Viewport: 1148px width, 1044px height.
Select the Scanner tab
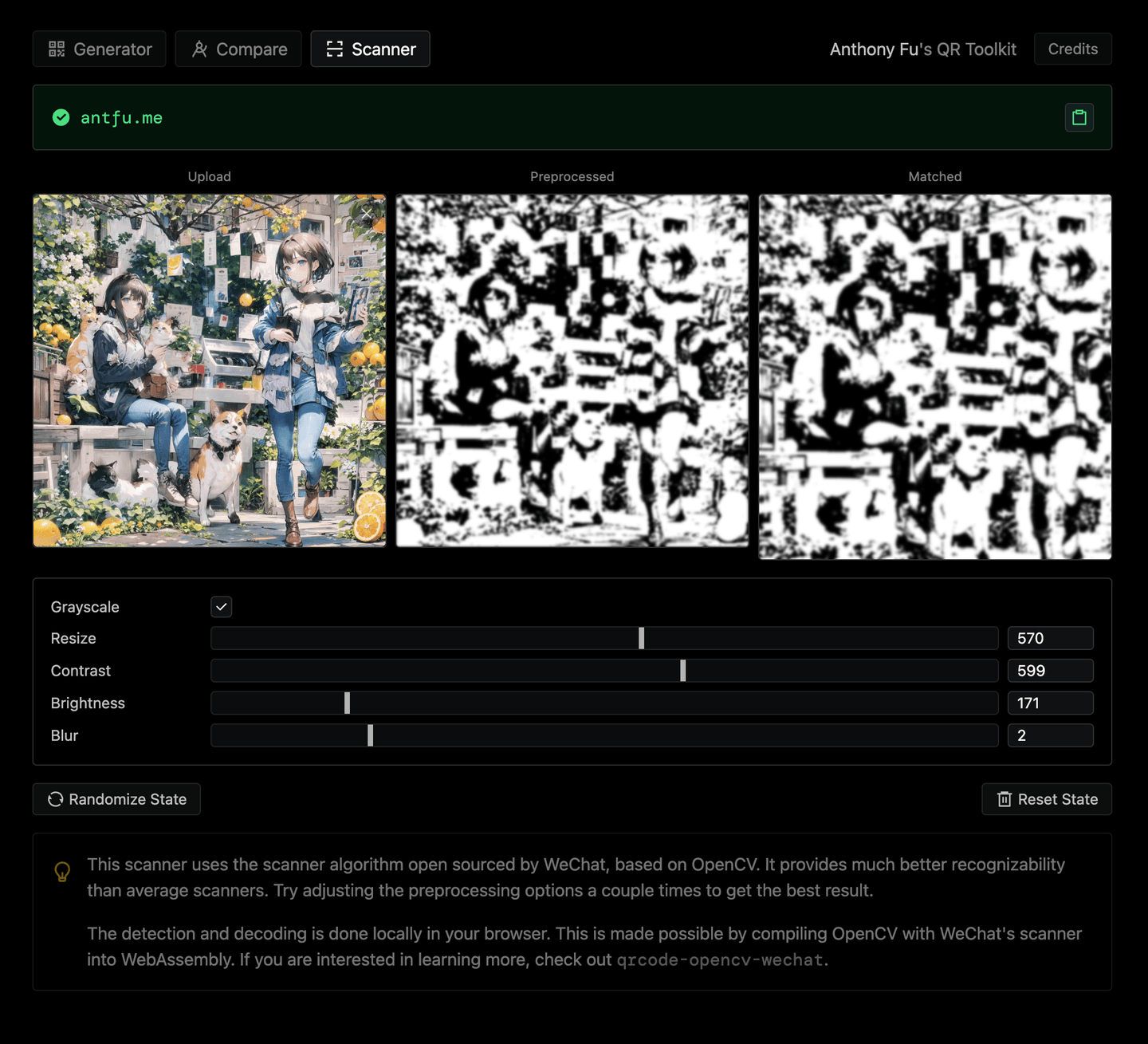(370, 49)
